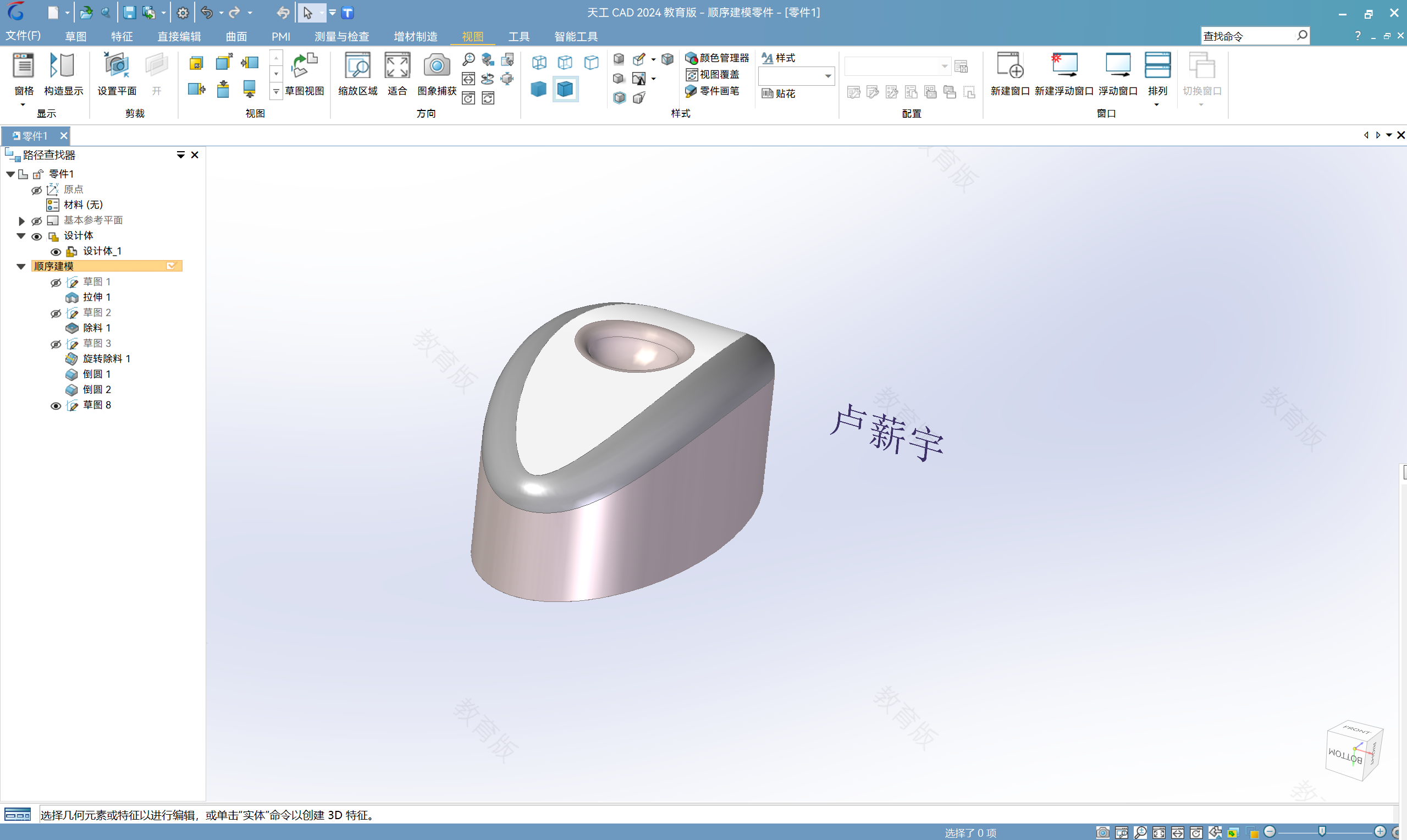Click the zoom-out minus icon in status bar

click(x=1270, y=832)
